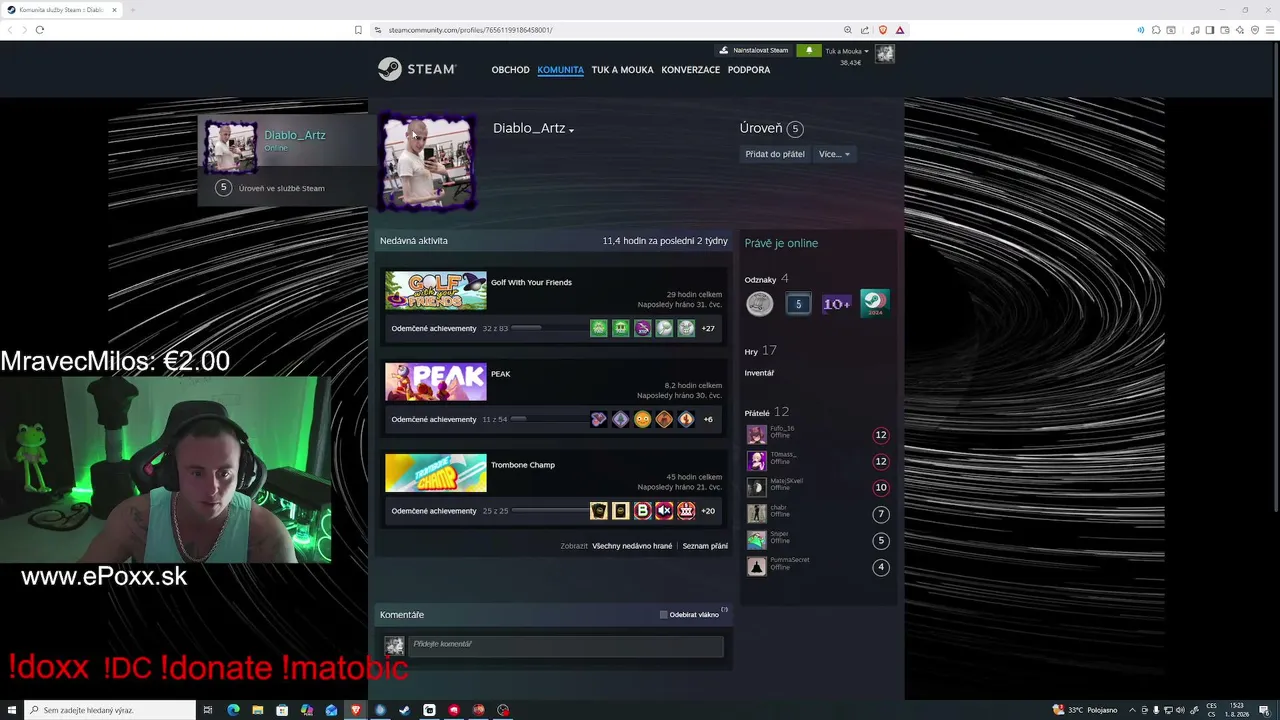Open friend T0mass_ profile
The width and height of the screenshot is (1280, 720).
783,454
